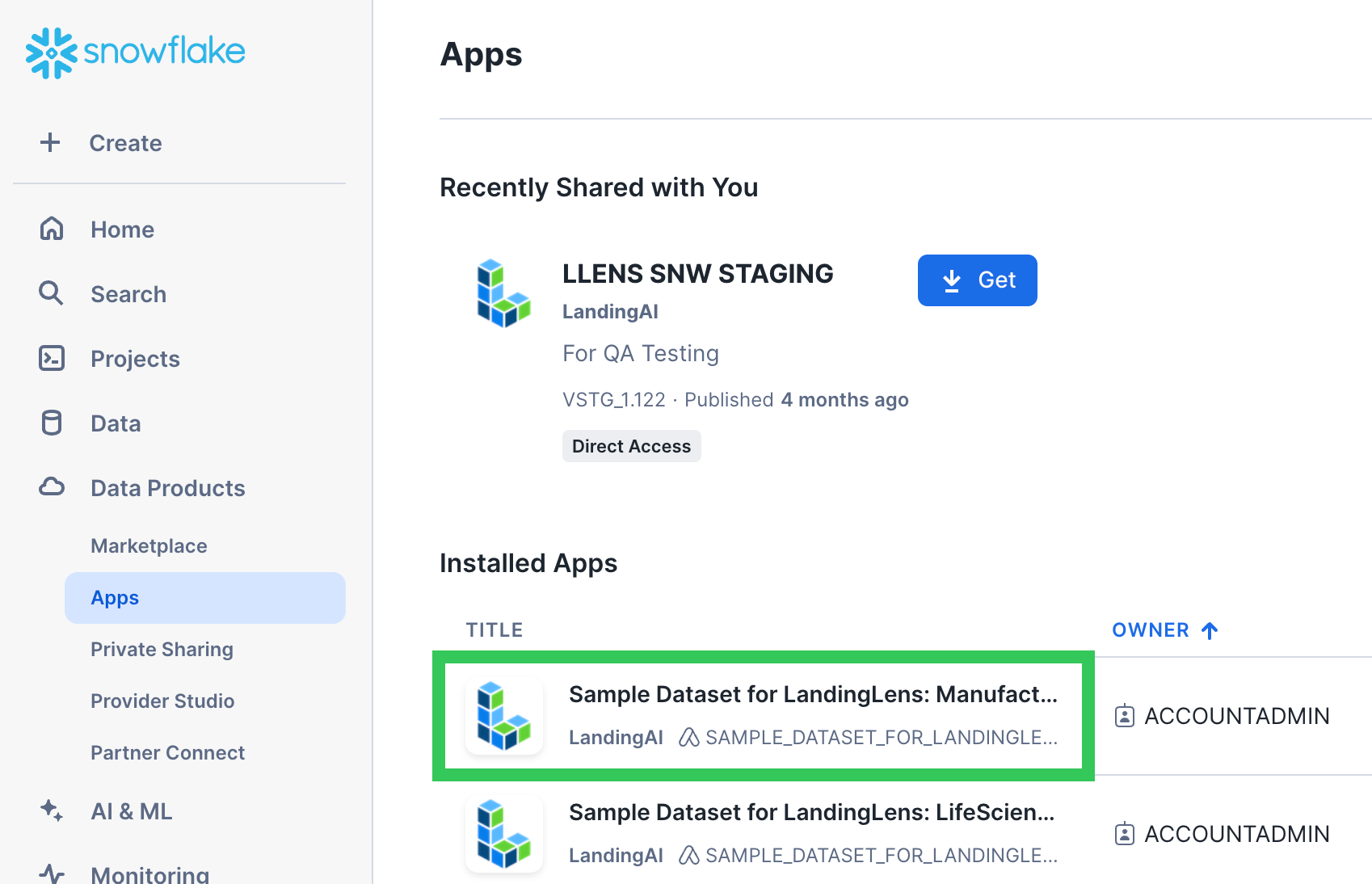Screen dimensions: 1372x884
Task: Open Provider Studio page
Action: point(162,701)
